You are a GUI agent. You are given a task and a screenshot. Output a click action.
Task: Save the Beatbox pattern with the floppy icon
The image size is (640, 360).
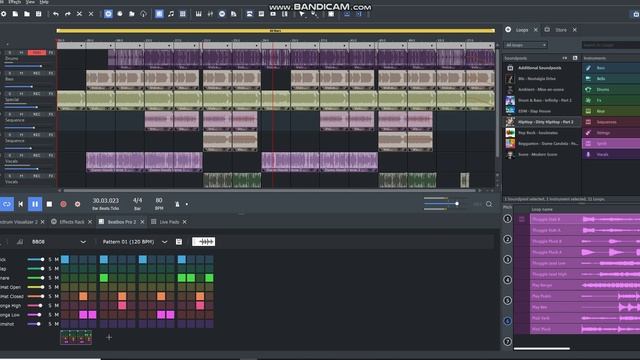[x=179, y=242]
